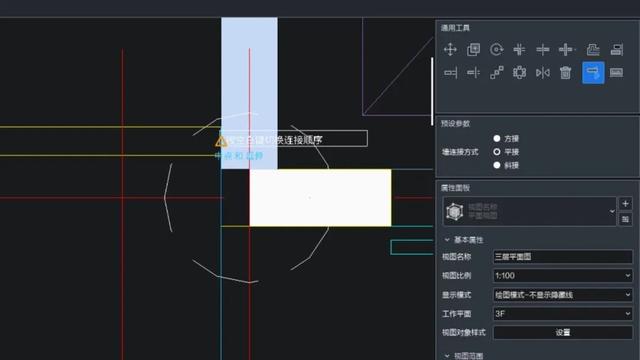The width and height of the screenshot is (640, 360).
Task: Select the 方接 wall join radio option
Action: coord(497,139)
